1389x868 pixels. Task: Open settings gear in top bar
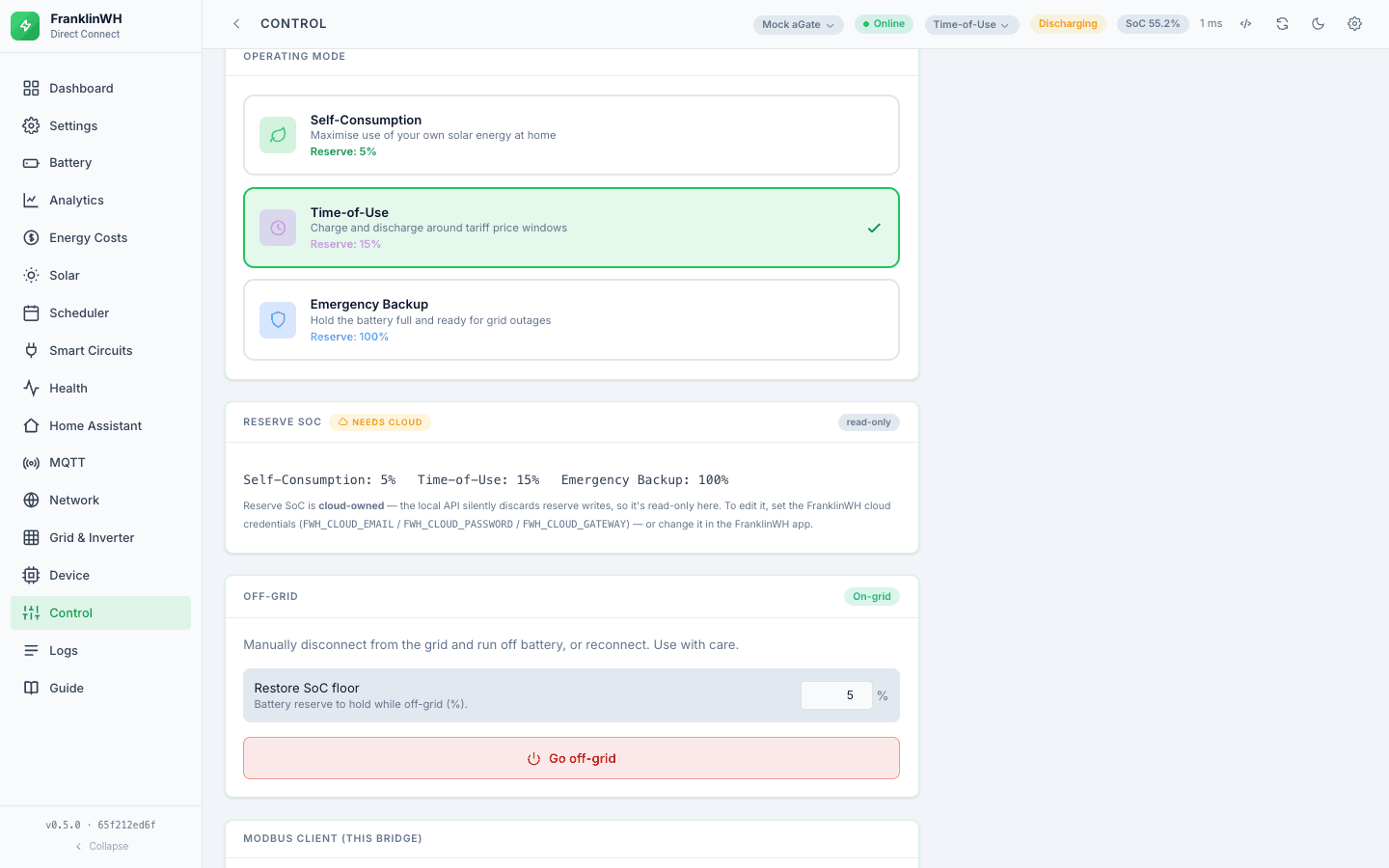[1354, 24]
